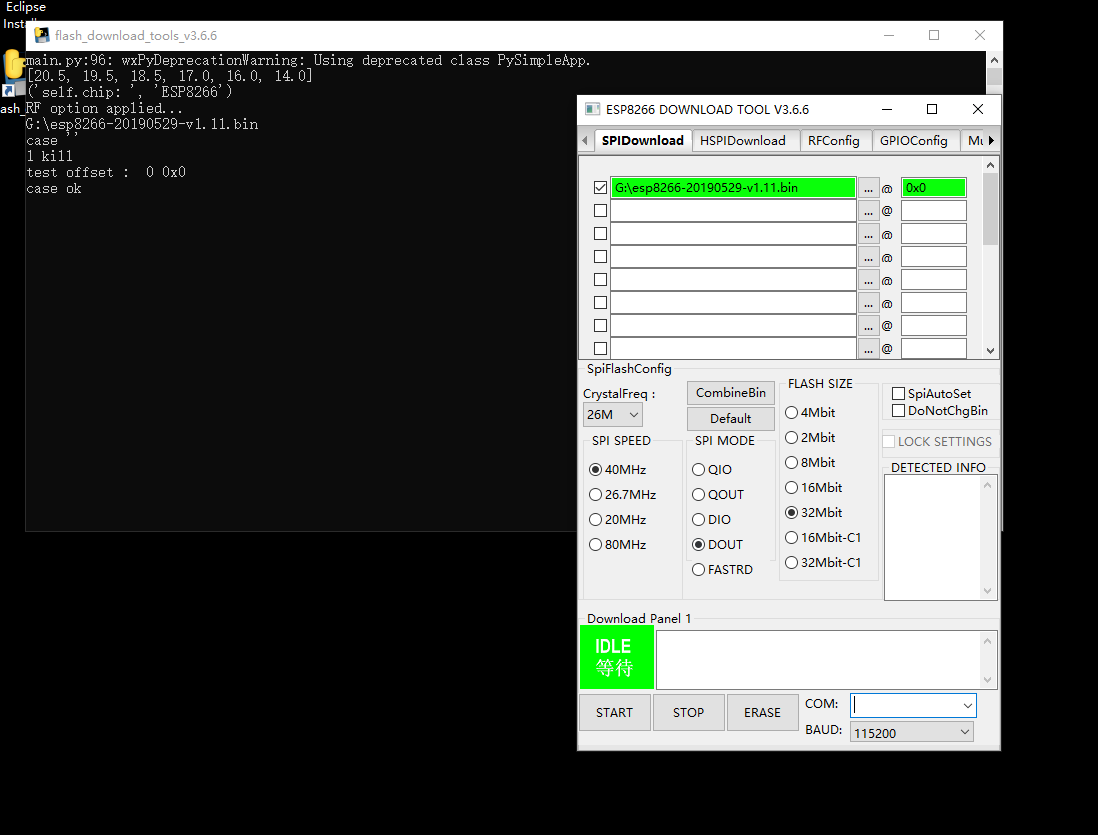The height and width of the screenshot is (835, 1098).
Task: Browse file for second bin row
Action: 868,211
